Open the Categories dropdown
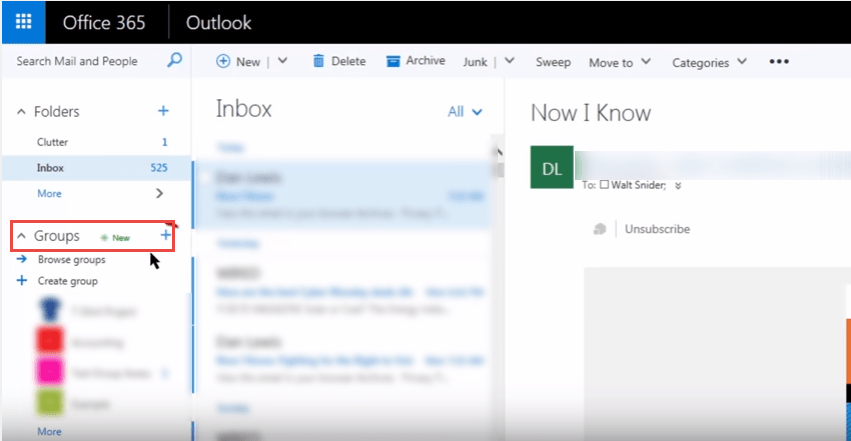The image size is (851, 441). pos(709,62)
